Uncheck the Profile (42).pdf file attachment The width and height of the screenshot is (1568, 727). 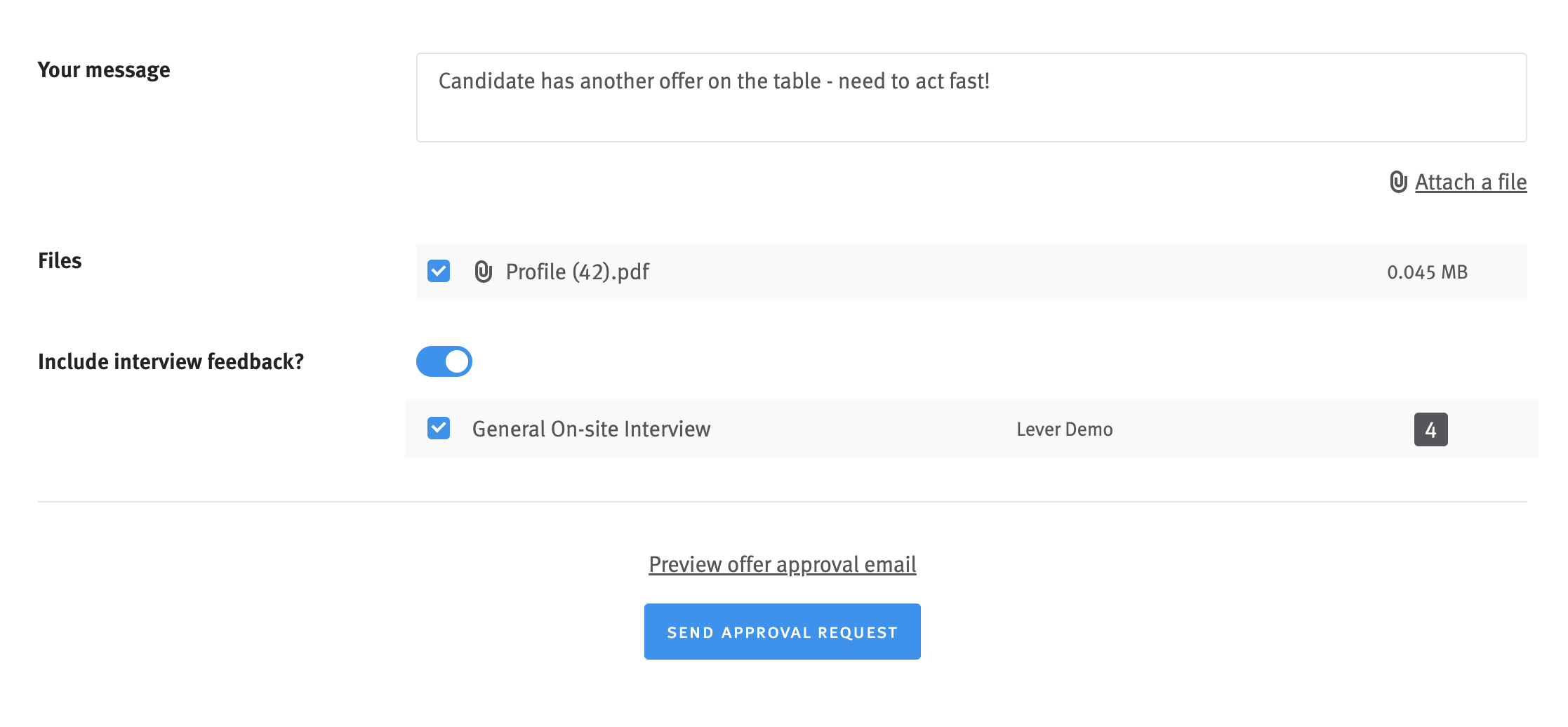tap(438, 271)
